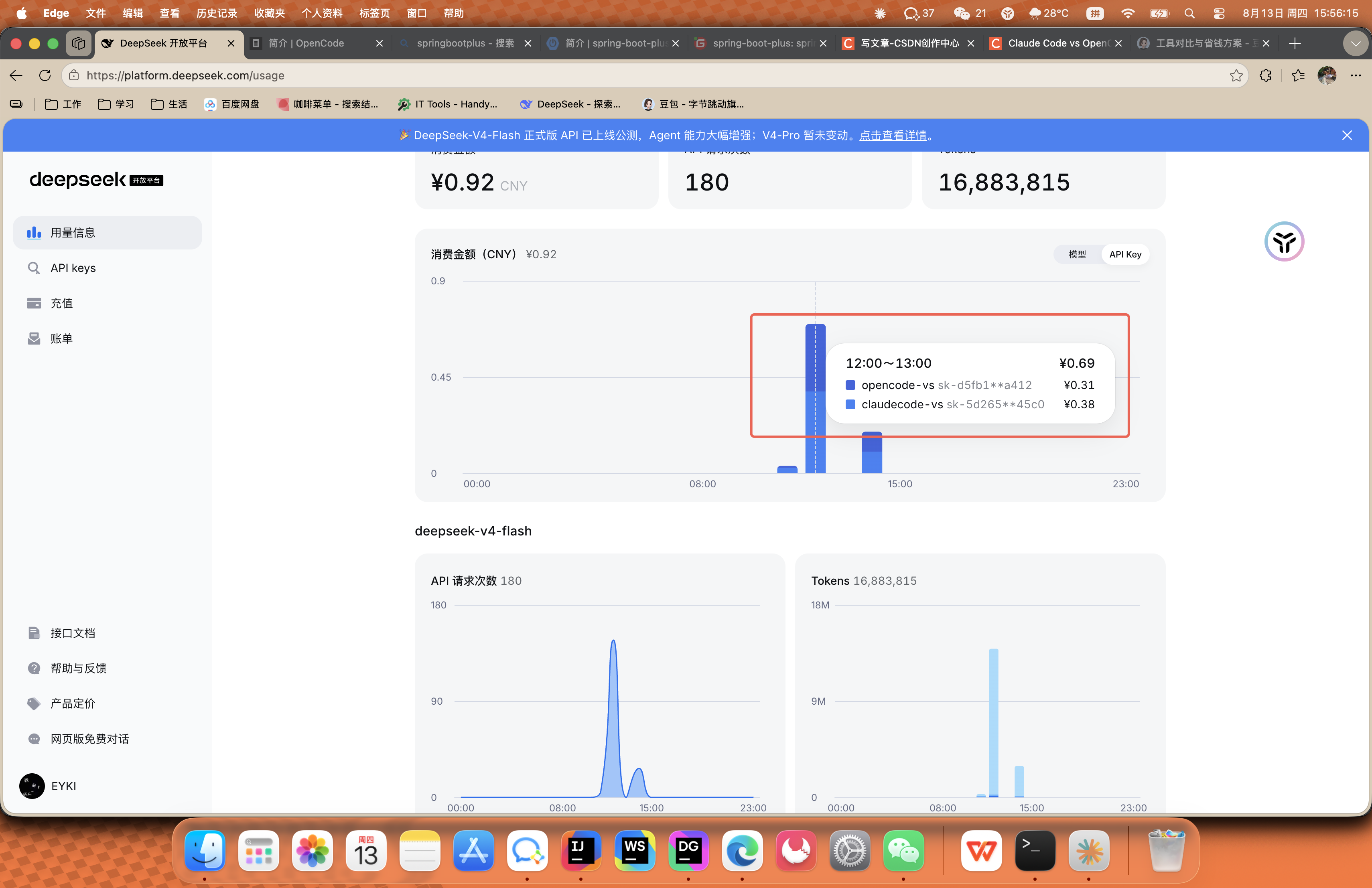Click the browser back arrow
The image size is (1372, 888).
pos(16,75)
